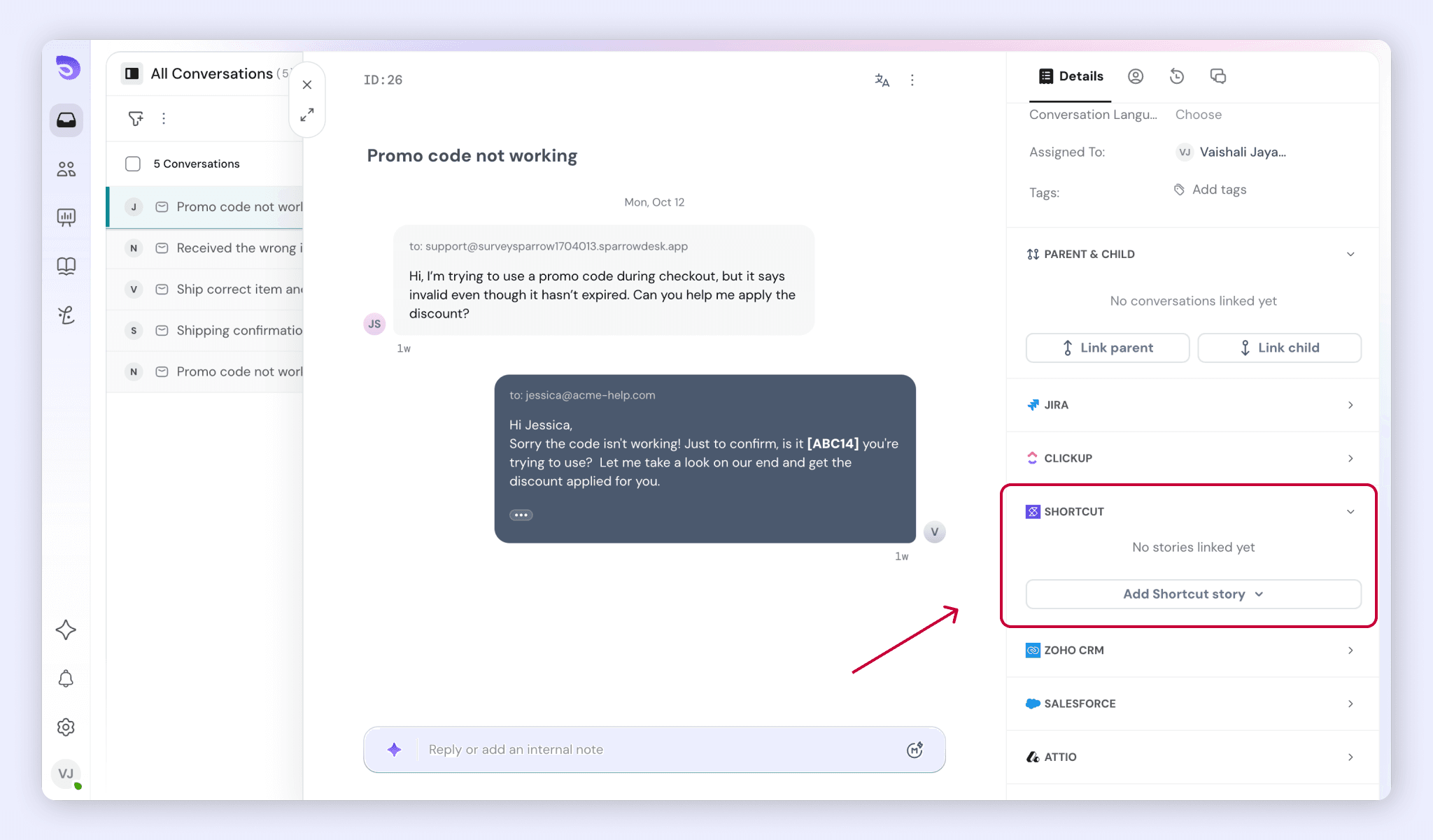Click the VJ profile avatar

tap(66, 774)
